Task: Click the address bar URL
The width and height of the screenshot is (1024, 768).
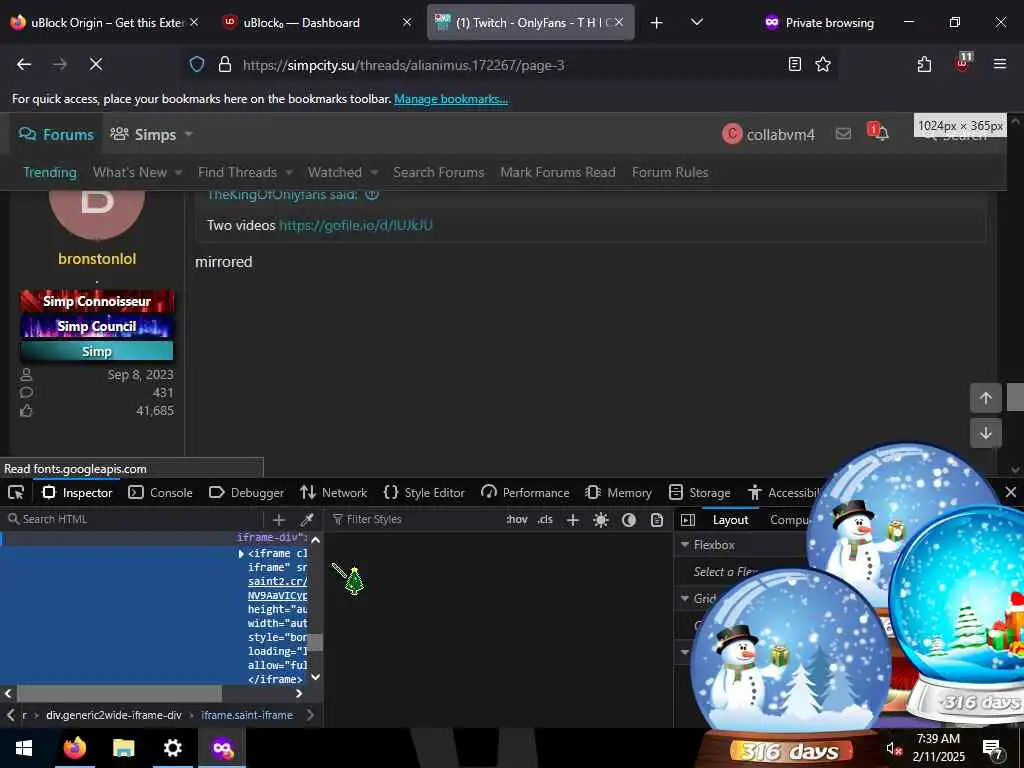Action: point(404,65)
